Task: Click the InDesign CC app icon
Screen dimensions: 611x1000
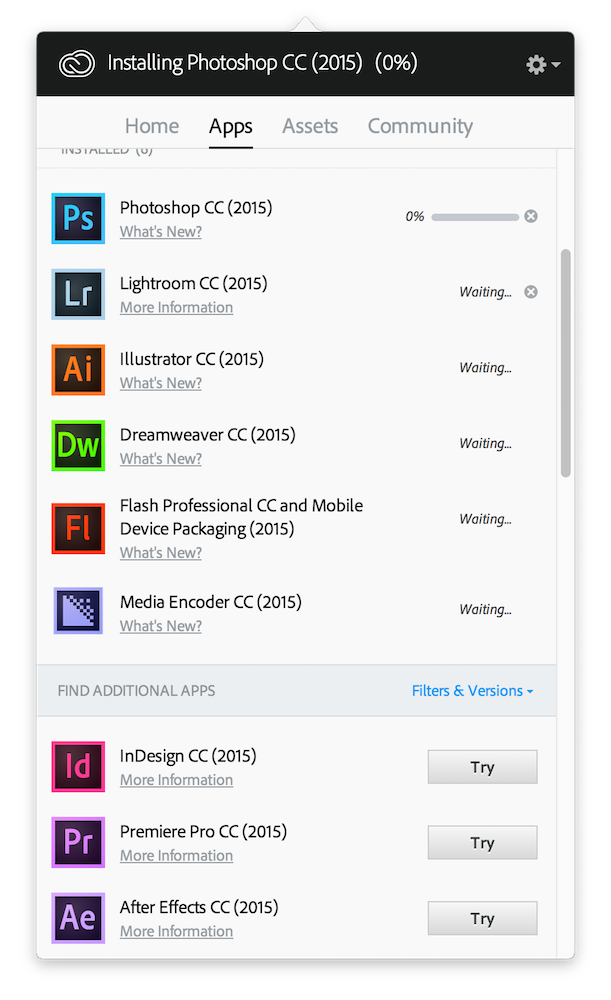Action: (x=78, y=767)
